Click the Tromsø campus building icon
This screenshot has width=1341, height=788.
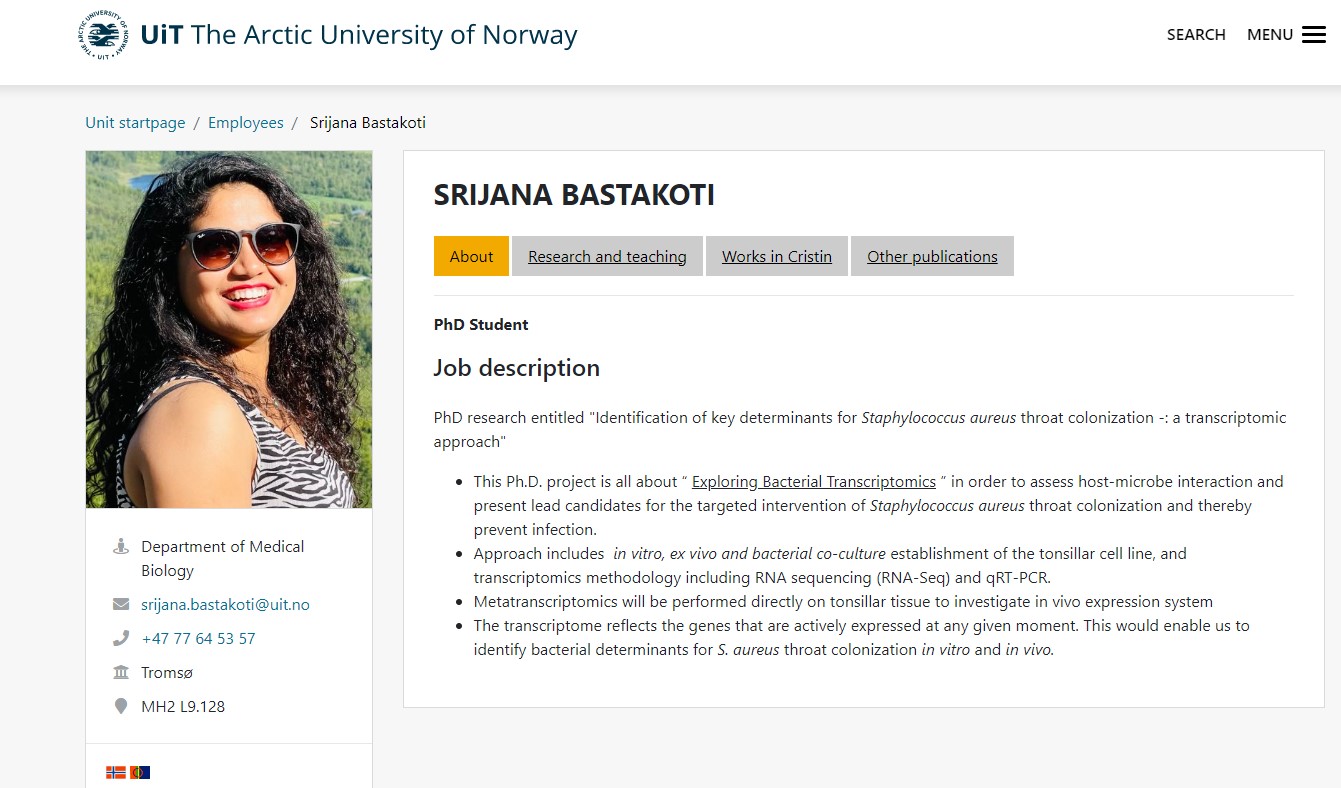tap(121, 672)
